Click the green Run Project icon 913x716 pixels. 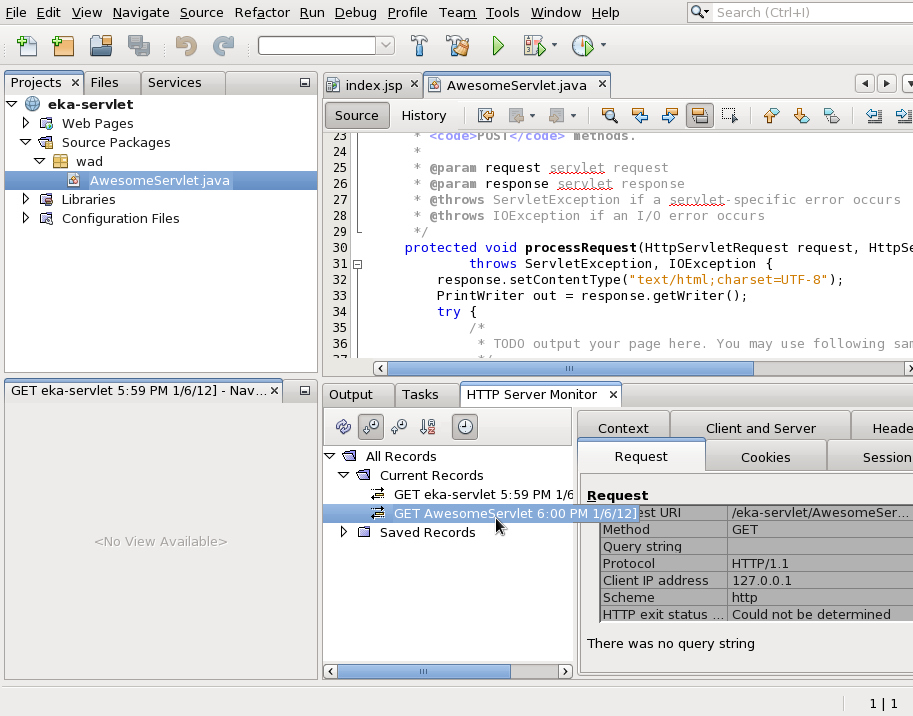[498, 45]
